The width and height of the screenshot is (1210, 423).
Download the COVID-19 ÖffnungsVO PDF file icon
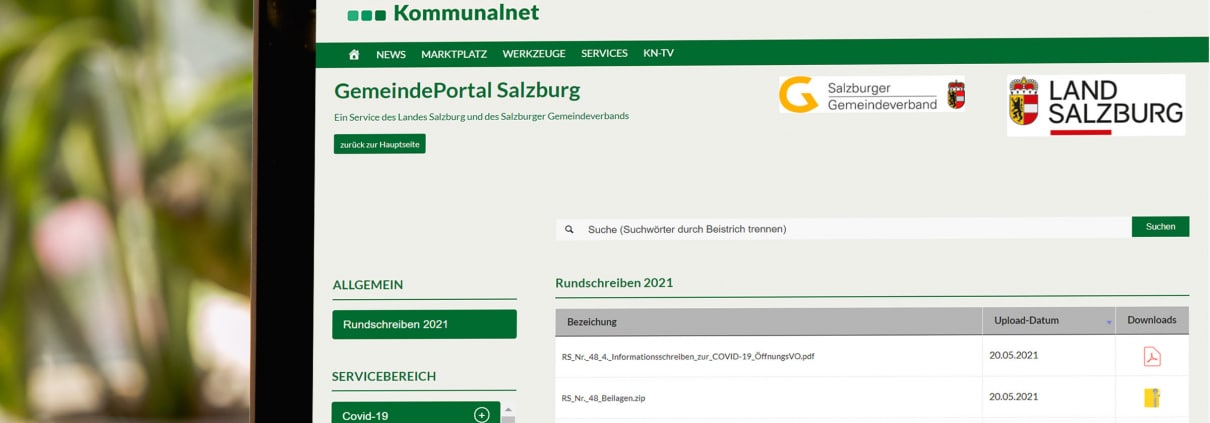(1151, 356)
